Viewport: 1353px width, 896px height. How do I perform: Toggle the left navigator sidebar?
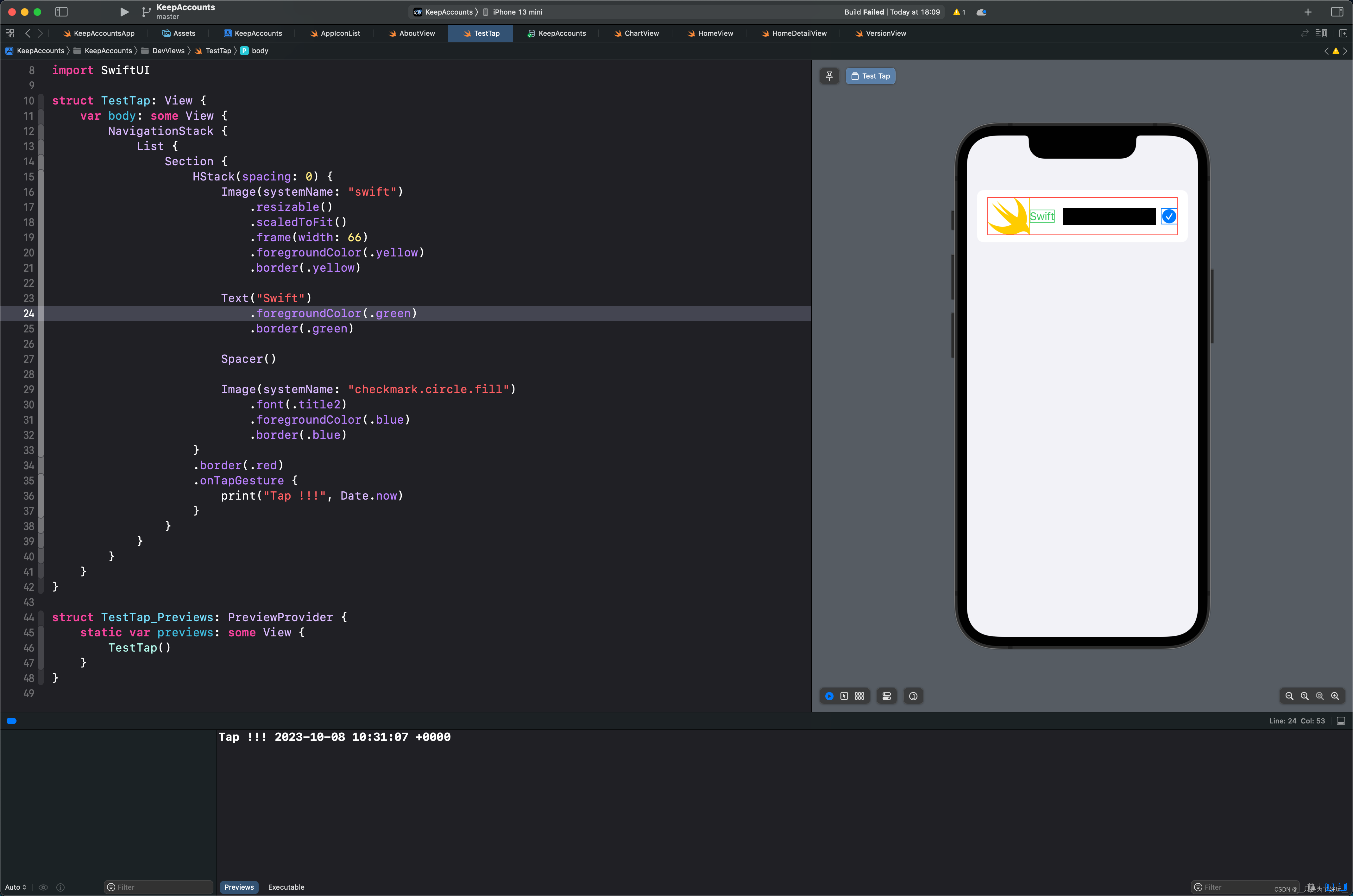(x=61, y=12)
